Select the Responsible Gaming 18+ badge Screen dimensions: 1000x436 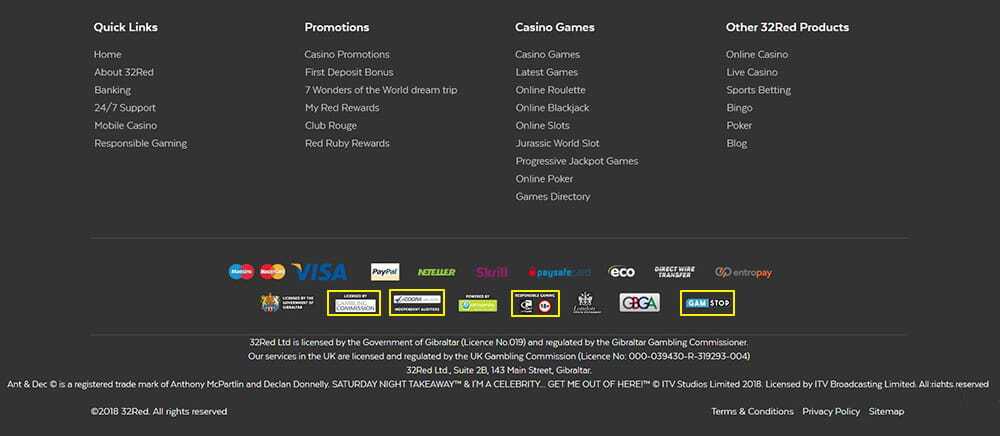(535, 303)
